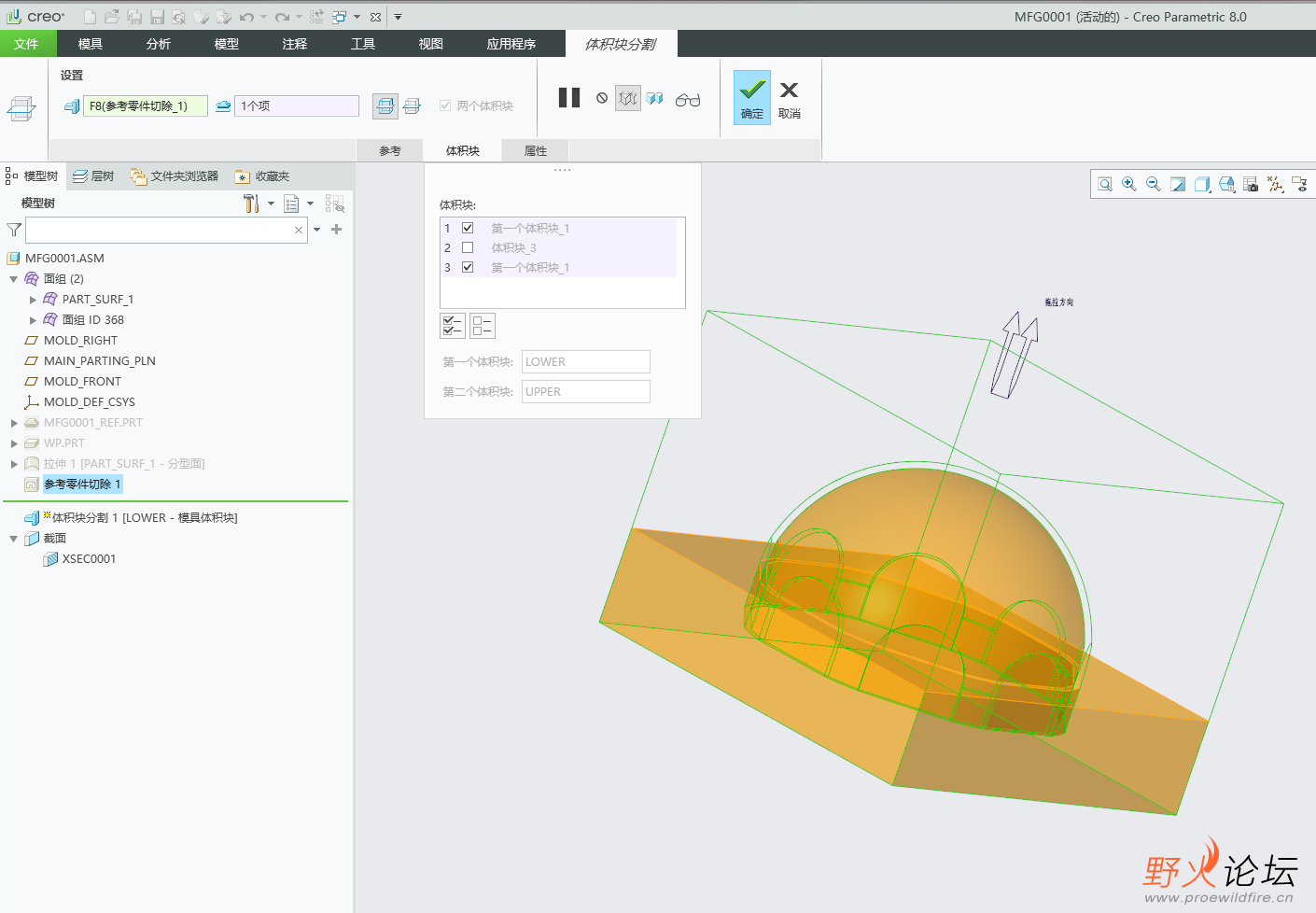Click the F8(参考零件切除_1) volume collector field
The image size is (1316, 913).
(146, 106)
